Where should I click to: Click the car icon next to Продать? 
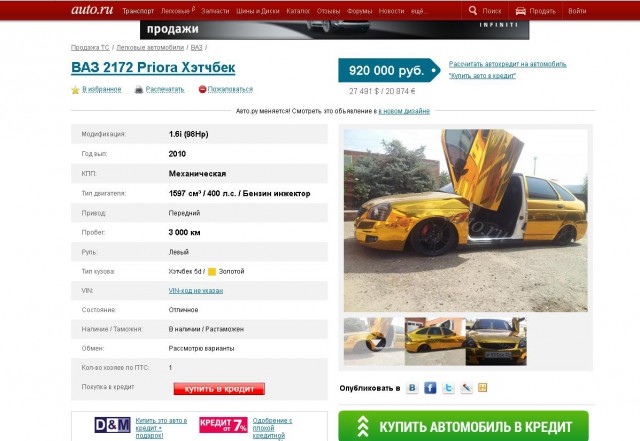pyautogui.click(x=520, y=11)
